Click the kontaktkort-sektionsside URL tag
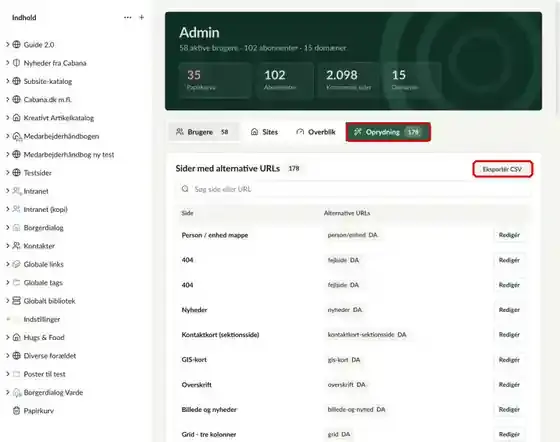 [x=367, y=335]
